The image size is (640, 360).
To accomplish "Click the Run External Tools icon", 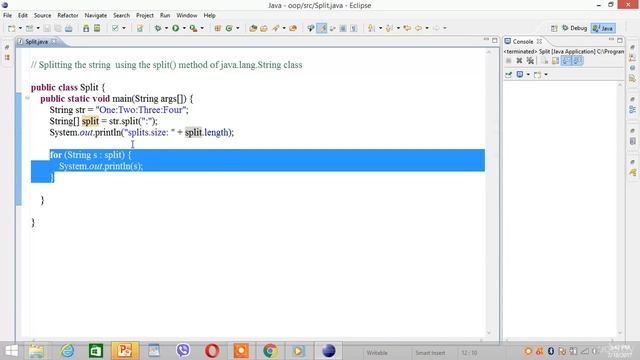I will [x=193, y=28].
